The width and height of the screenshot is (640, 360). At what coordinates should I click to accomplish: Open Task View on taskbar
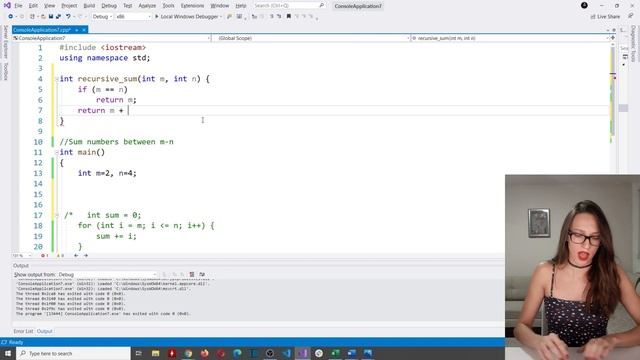tap(139, 353)
